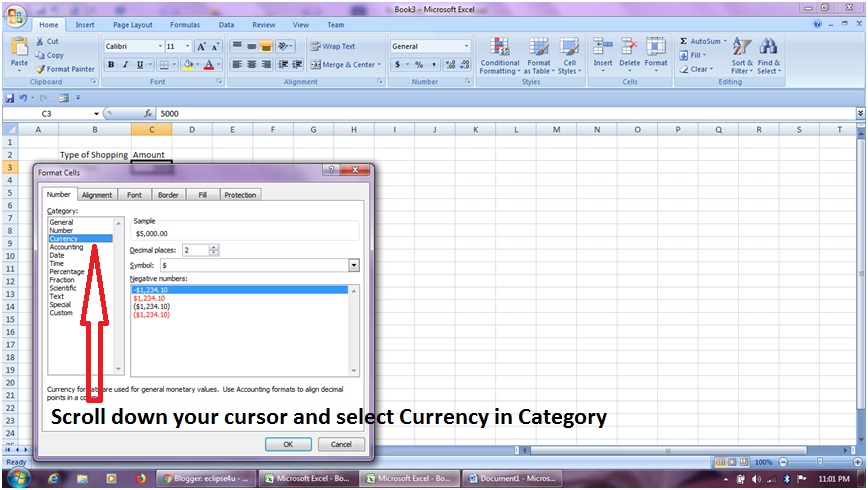The height and width of the screenshot is (490, 868).
Task: Toggle Italic formatting
Action: tap(126, 65)
